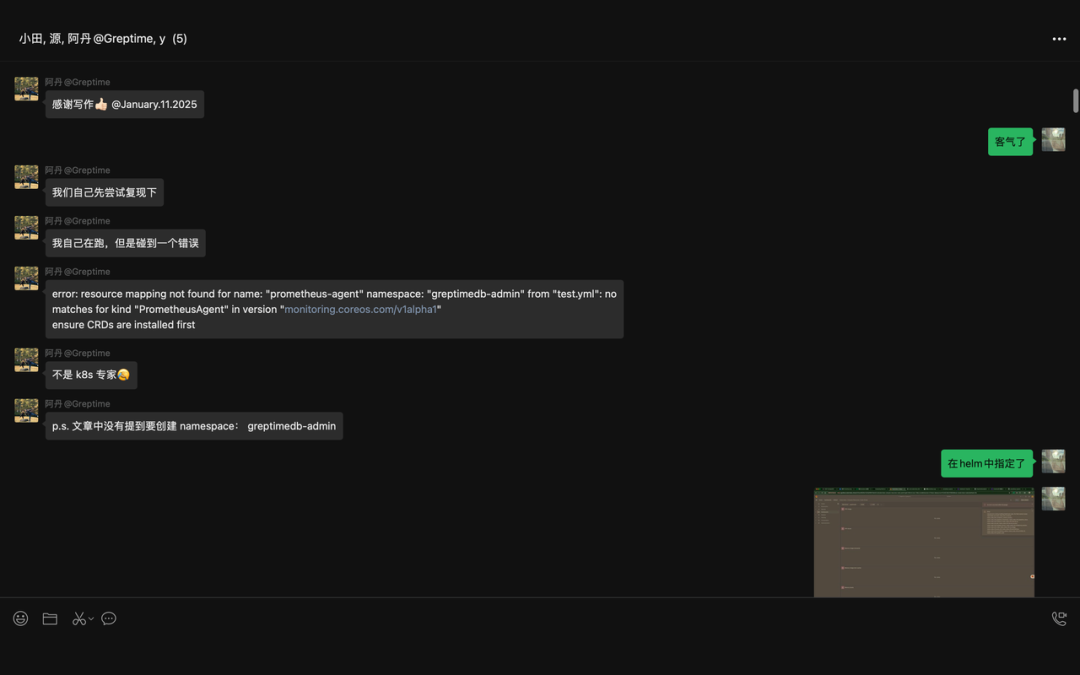The width and height of the screenshot is (1080, 675).
Task: Expand the screenshot options dropdown arrow
Action: pyautogui.click(x=91, y=619)
